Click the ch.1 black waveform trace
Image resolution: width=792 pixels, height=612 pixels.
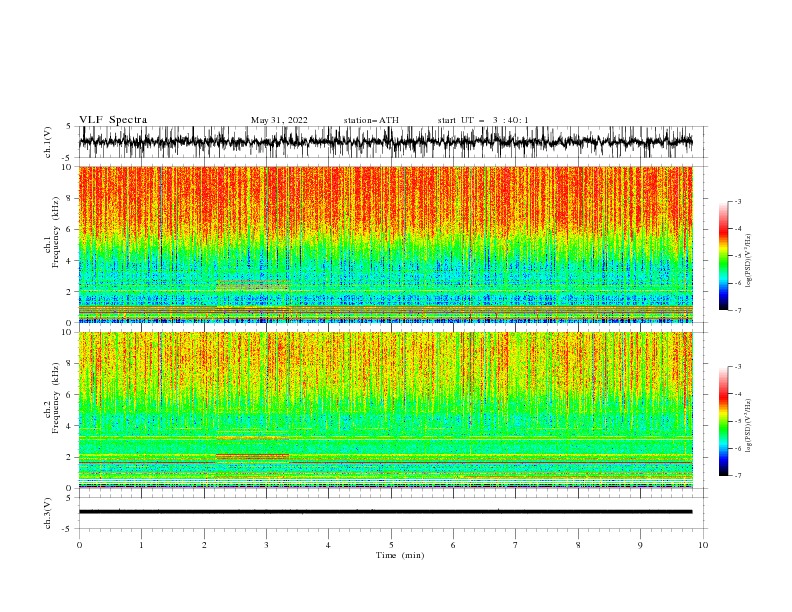385,142
